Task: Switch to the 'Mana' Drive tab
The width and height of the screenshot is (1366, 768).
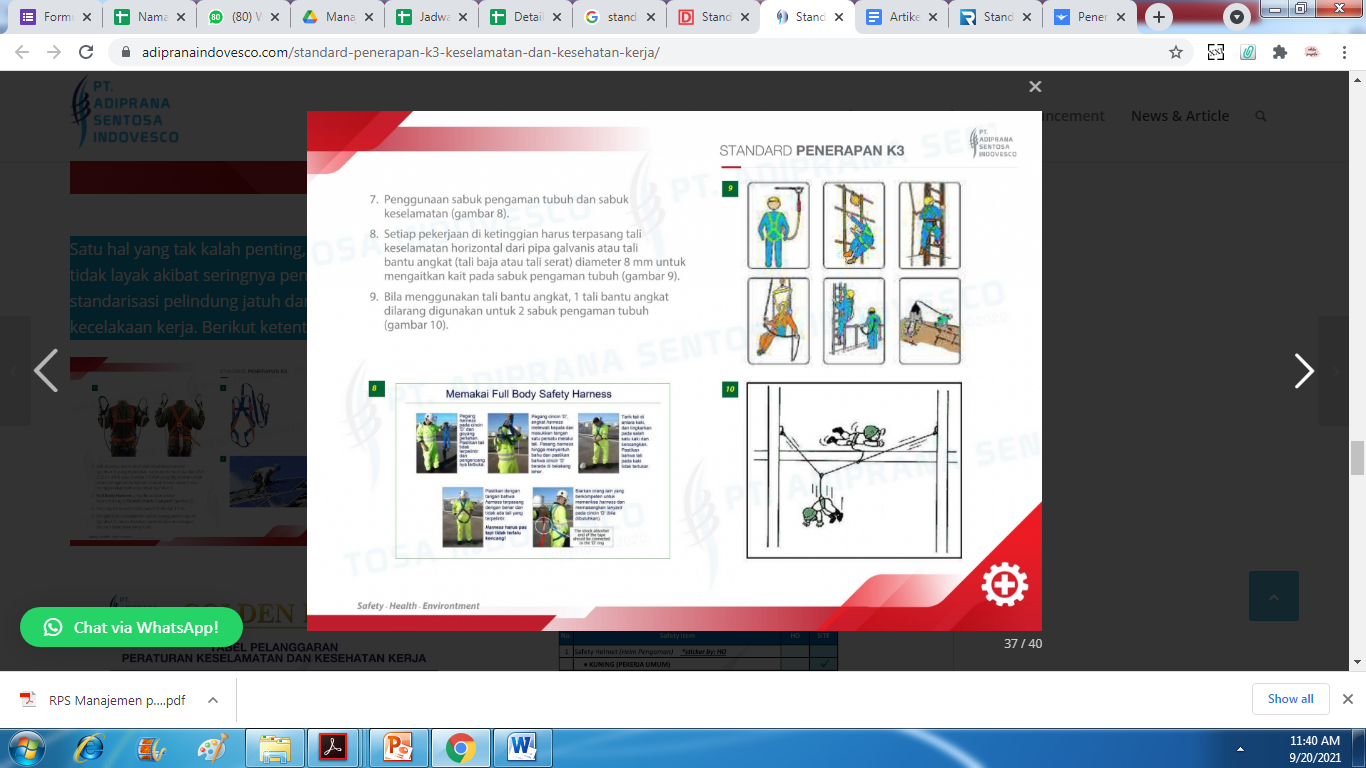Action: (338, 17)
